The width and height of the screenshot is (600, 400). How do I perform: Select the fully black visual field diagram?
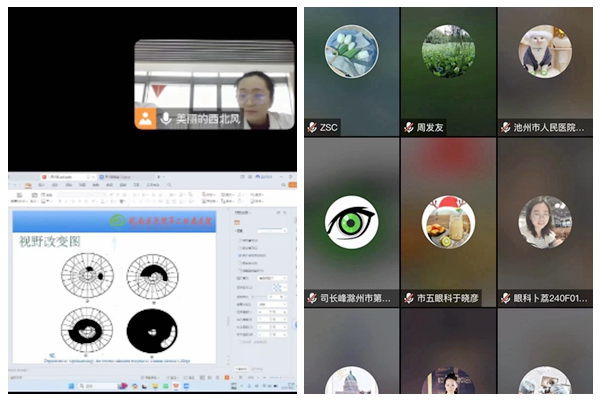point(152,331)
